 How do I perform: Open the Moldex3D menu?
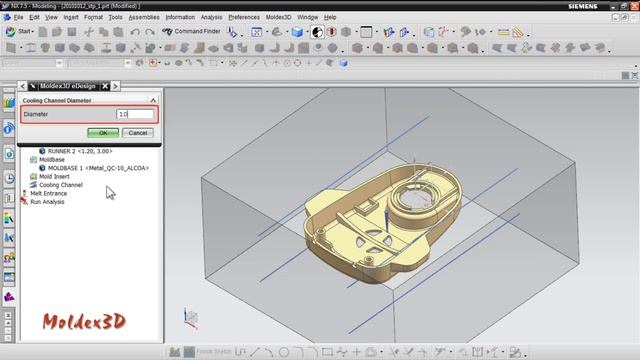click(x=278, y=17)
